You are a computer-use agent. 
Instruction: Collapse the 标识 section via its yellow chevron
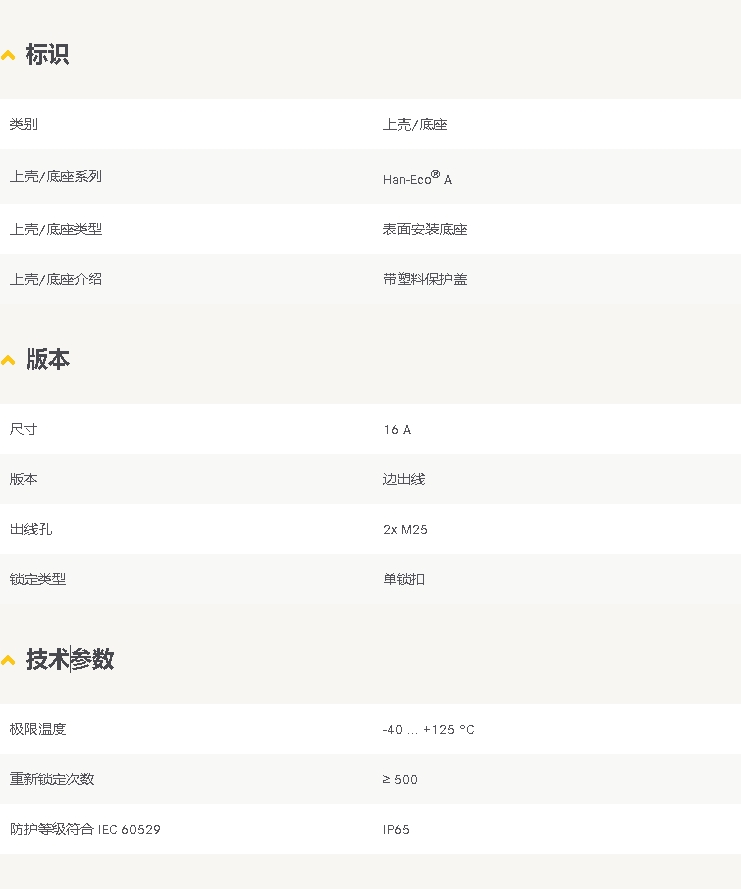point(8,55)
